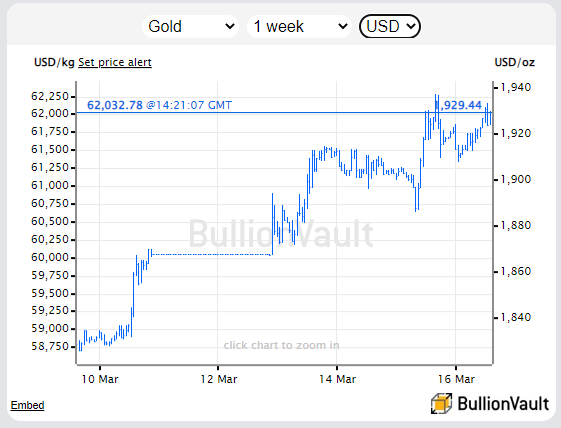
Task: Click the 1,900 tick on right axis
Action: click(x=516, y=179)
